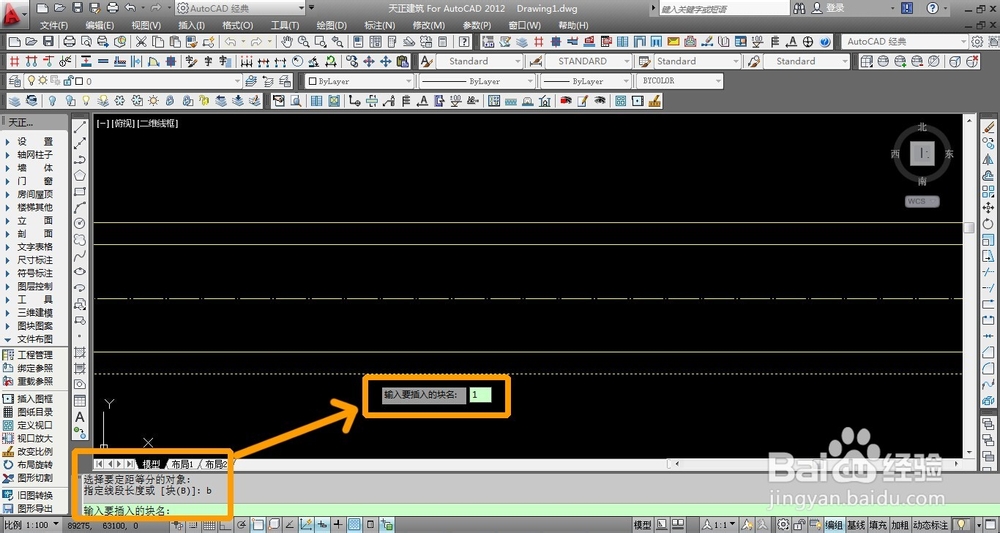Toggle layer on/off lightbulb in layer dropdown

(31, 81)
